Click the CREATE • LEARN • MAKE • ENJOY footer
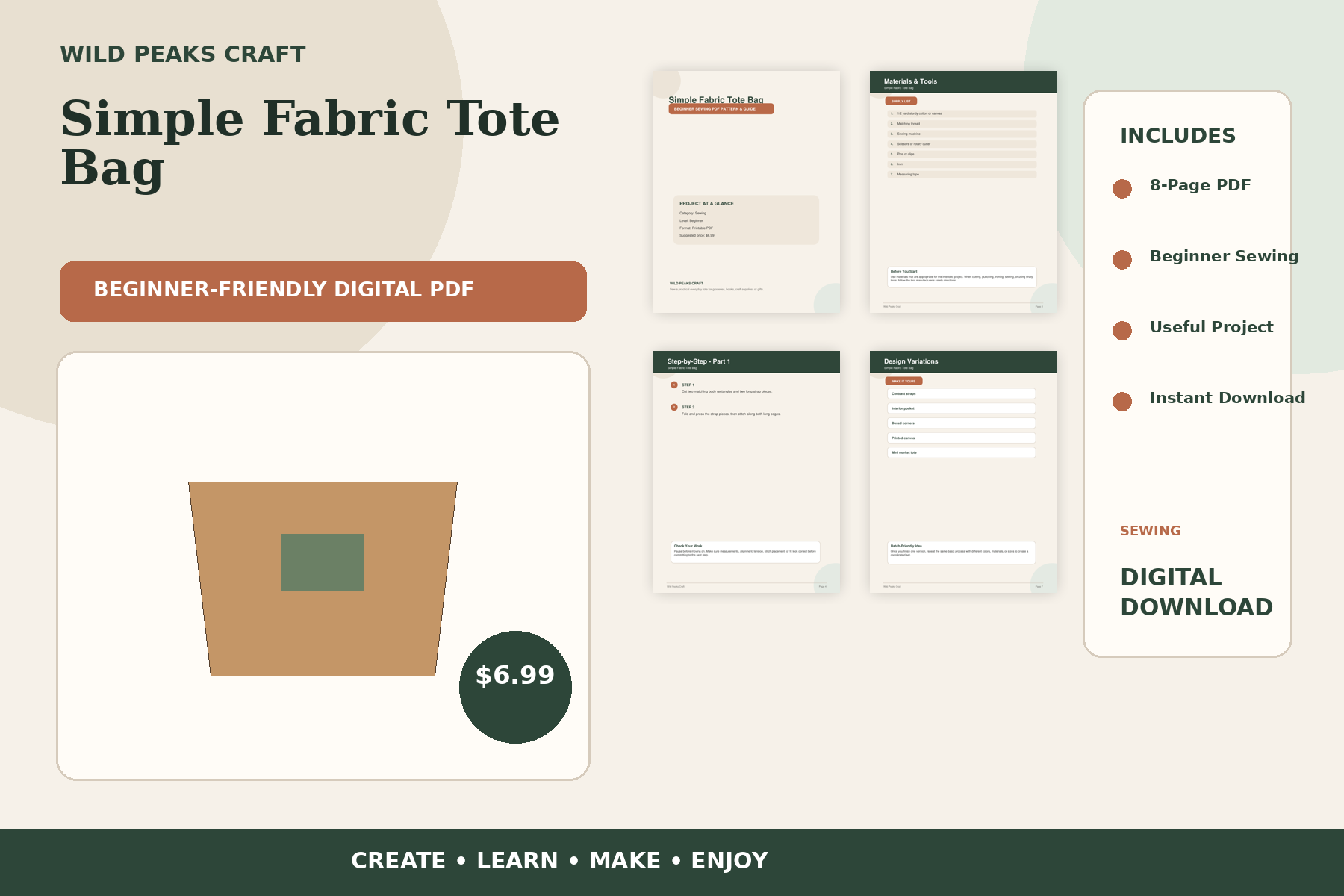Viewport: 1344px width, 896px height. click(x=560, y=861)
